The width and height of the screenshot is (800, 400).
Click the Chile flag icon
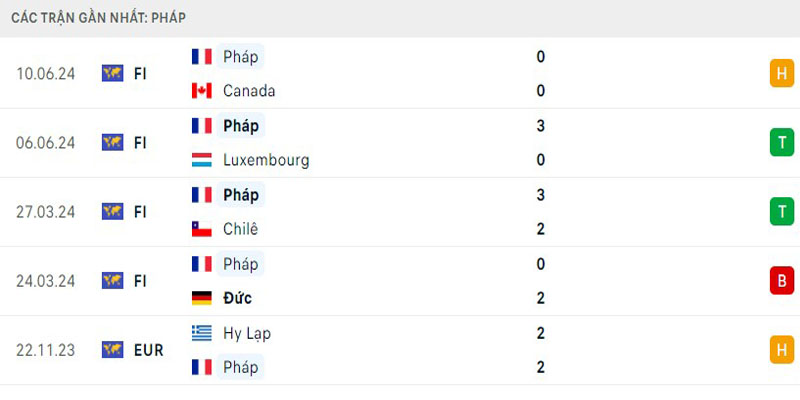[x=202, y=229]
